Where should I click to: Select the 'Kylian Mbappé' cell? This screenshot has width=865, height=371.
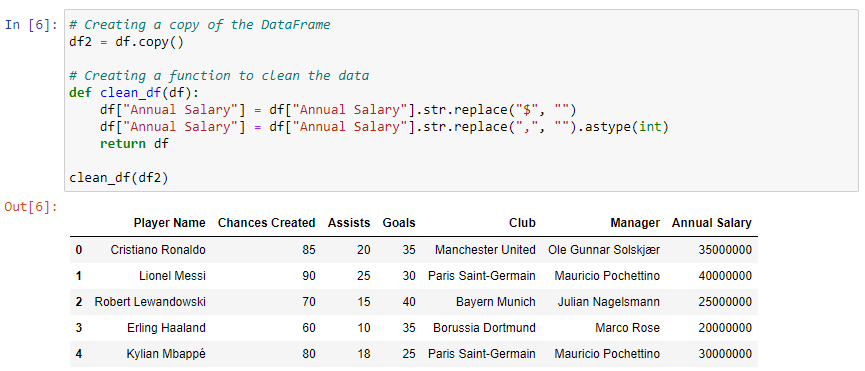click(x=165, y=354)
